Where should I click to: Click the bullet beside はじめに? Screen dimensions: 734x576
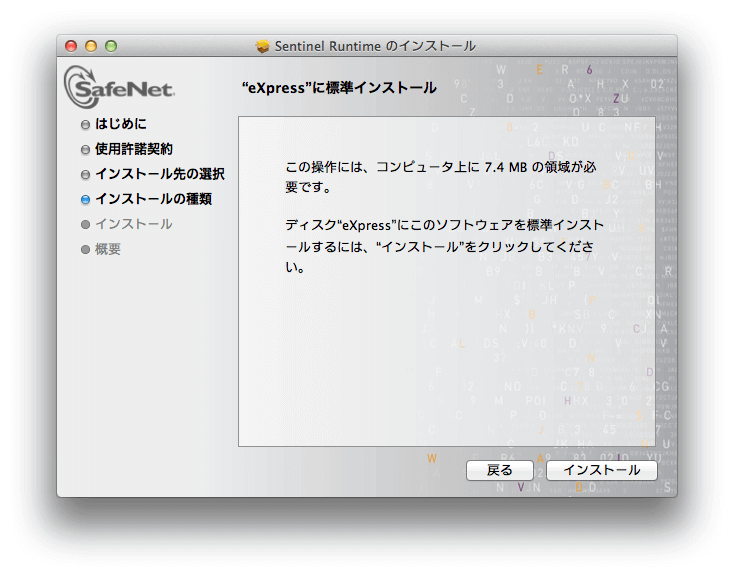(85, 125)
